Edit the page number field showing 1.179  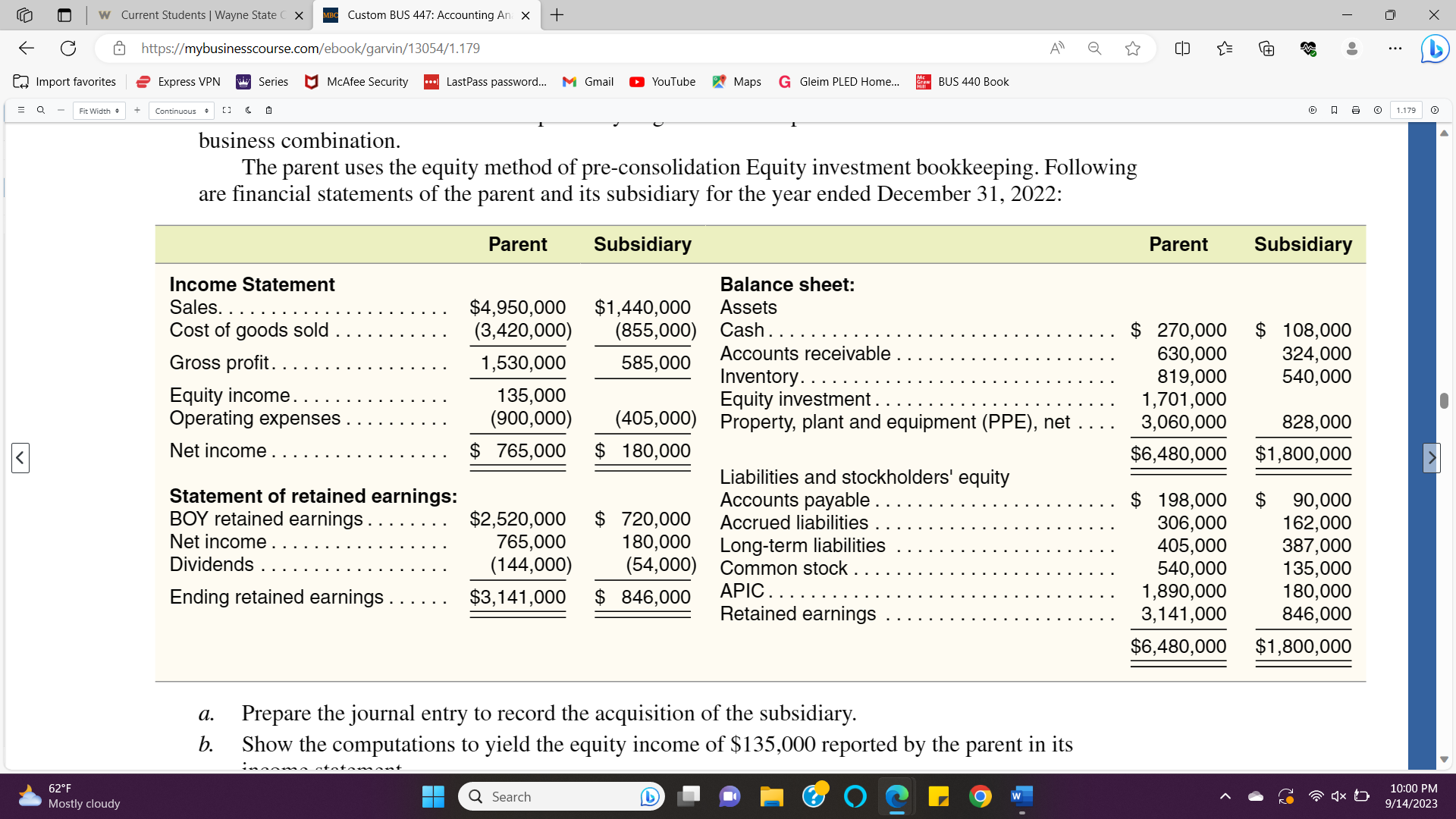[x=1407, y=110]
